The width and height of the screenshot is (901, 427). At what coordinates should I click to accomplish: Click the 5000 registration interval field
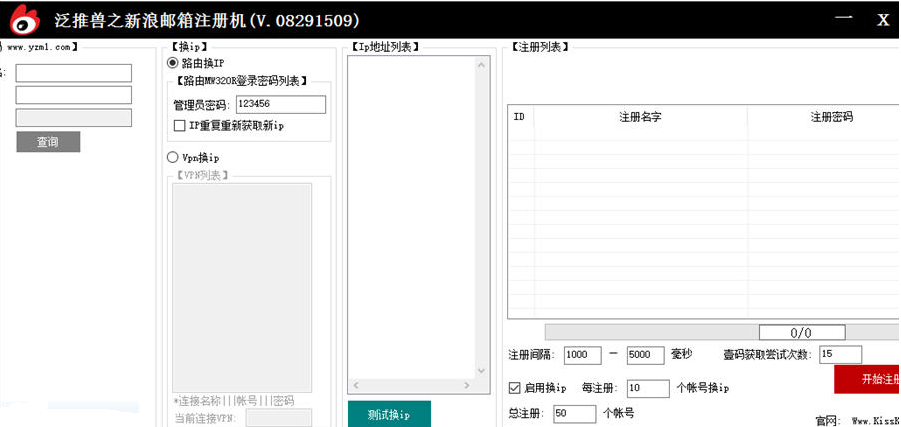(646, 355)
